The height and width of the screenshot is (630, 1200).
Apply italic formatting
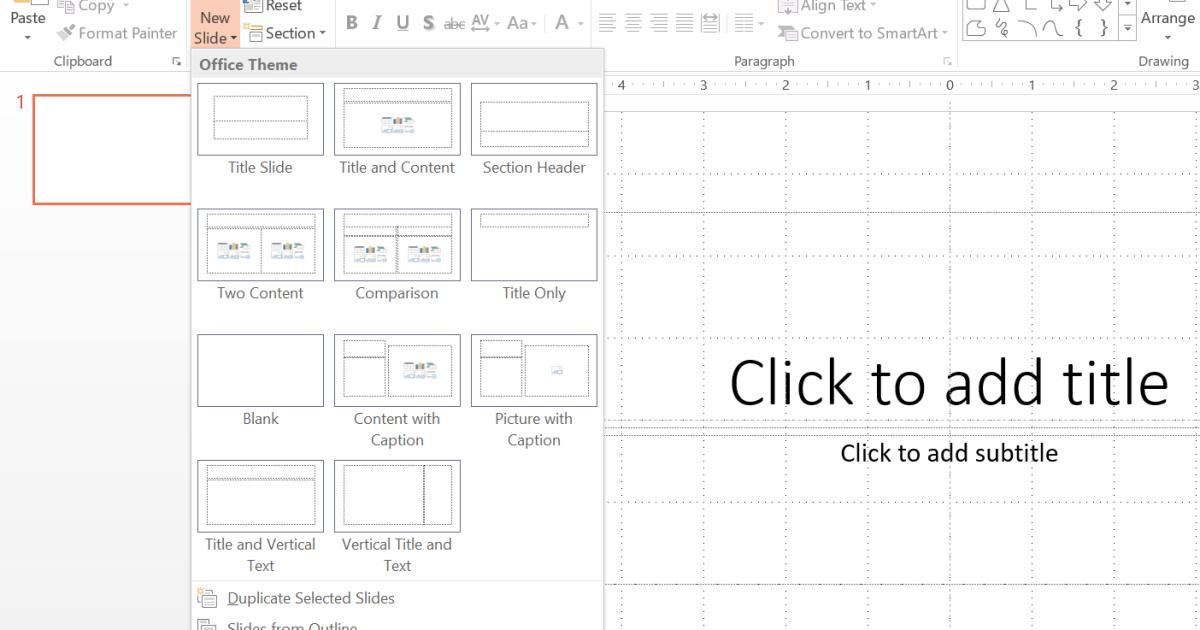376,22
